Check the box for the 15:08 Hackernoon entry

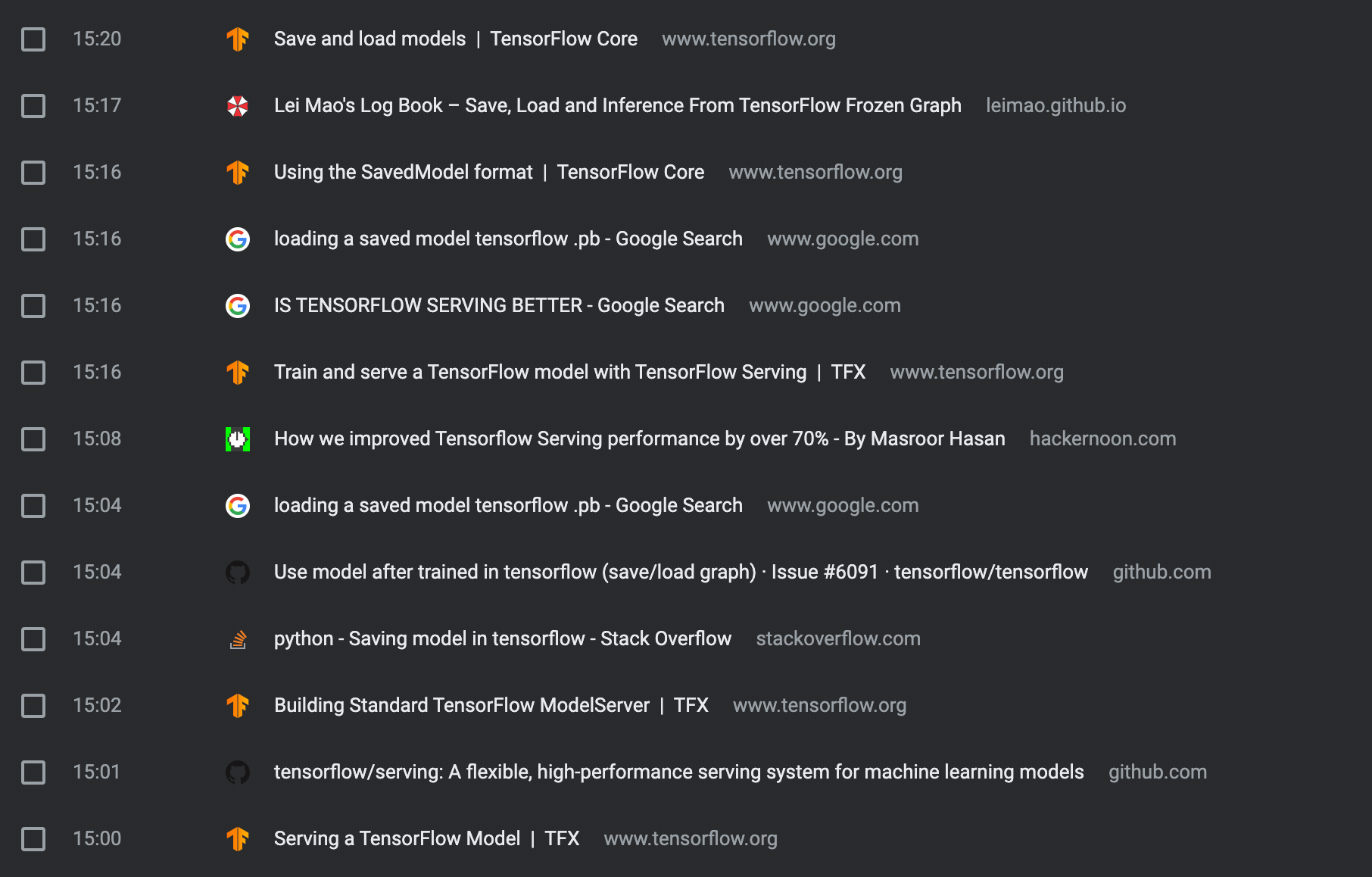click(x=33, y=438)
